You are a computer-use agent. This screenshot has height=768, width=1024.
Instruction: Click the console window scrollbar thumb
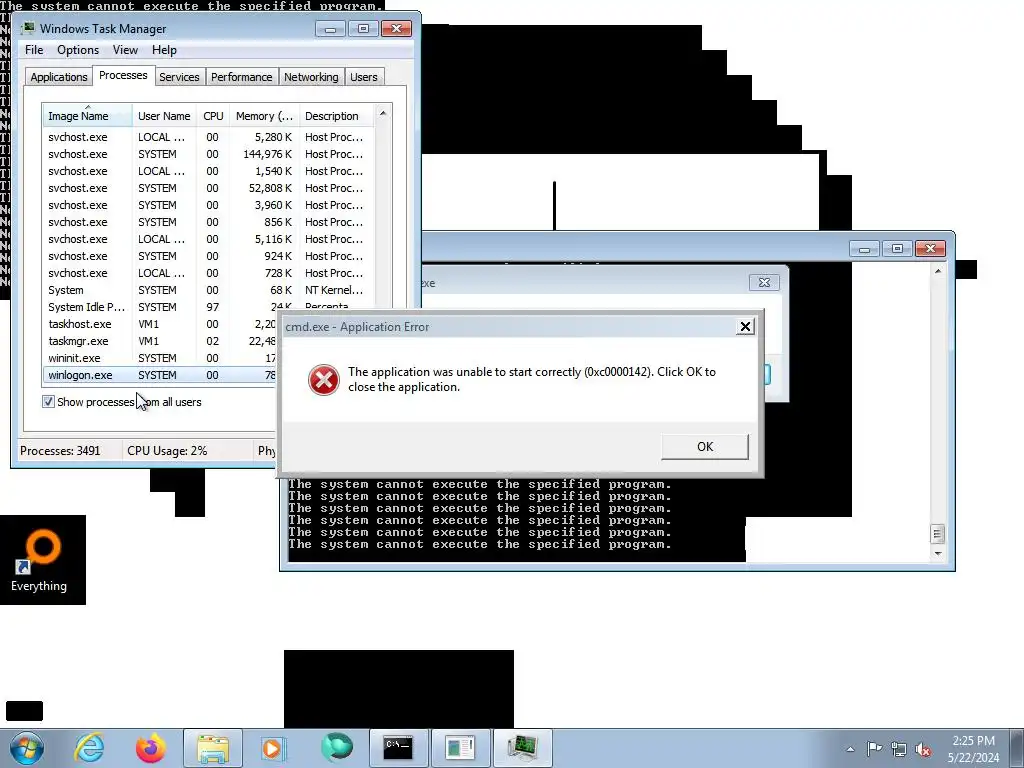click(x=938, y=534)
